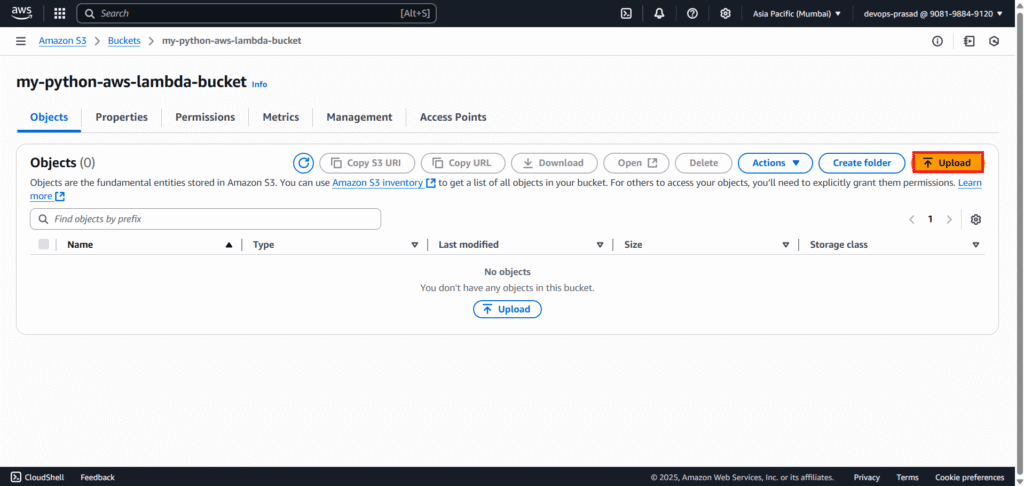The image size is (1024, 486).
Task: Click the Copy URL button
Action: 463,163
